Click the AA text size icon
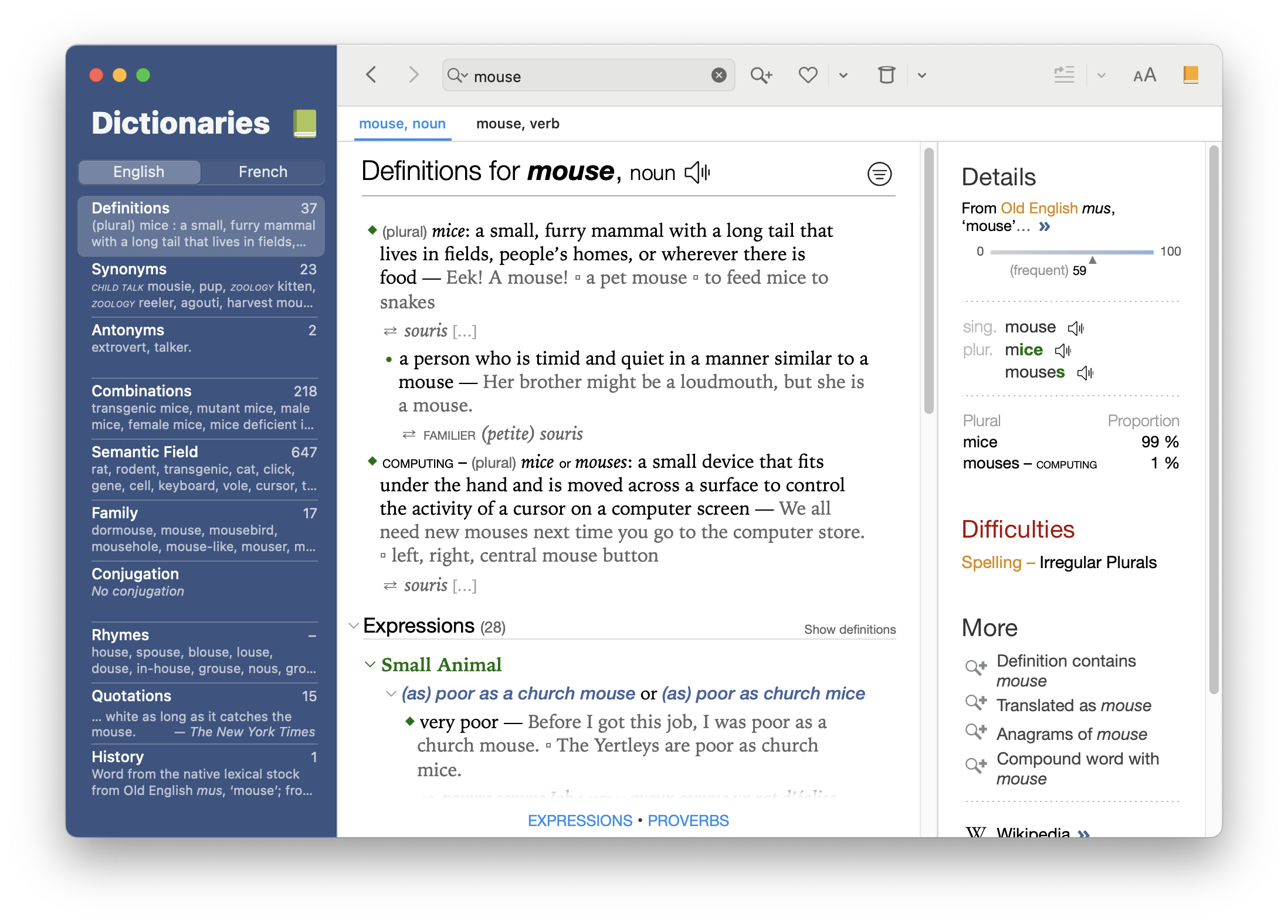The image size is (1288, 924). coord(1144,75)
